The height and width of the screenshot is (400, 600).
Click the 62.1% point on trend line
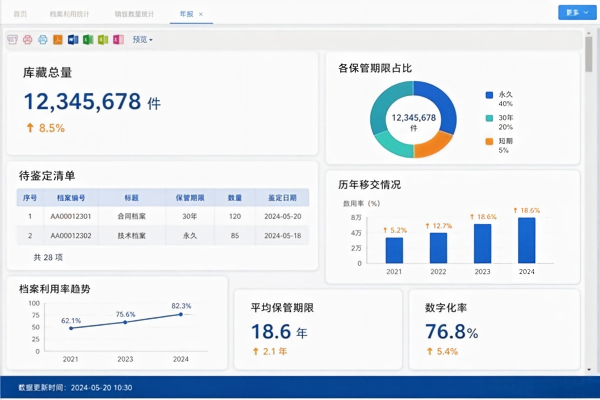(x=71, y=328)
